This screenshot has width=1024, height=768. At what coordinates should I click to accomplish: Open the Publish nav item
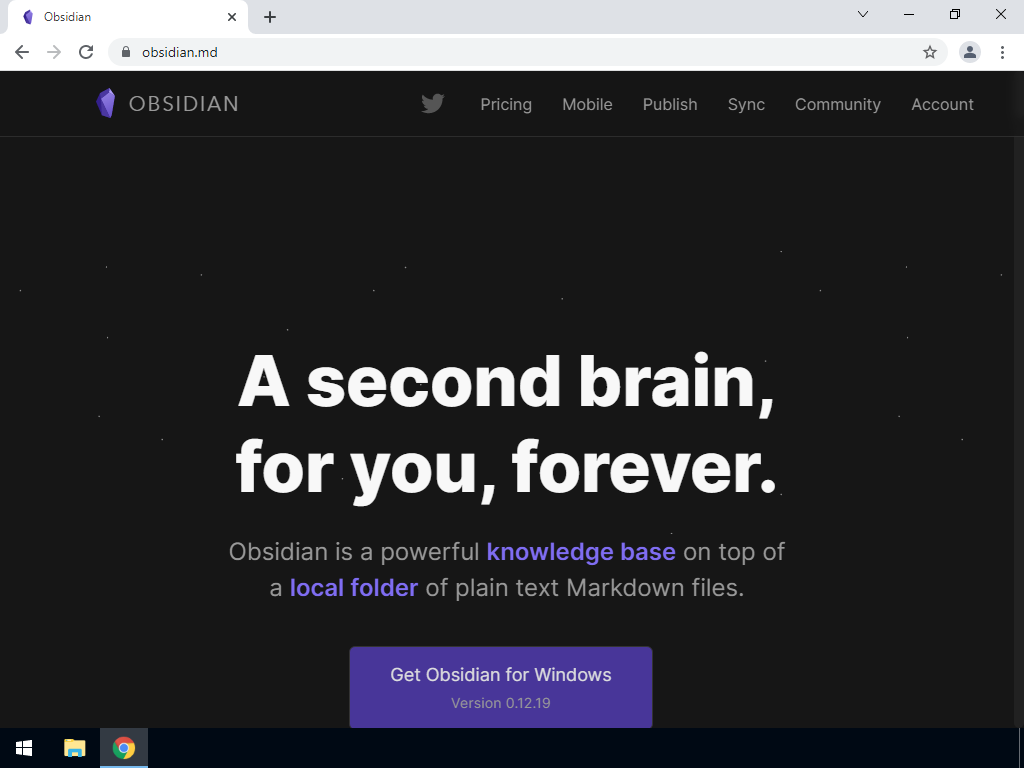click(670, 104)
